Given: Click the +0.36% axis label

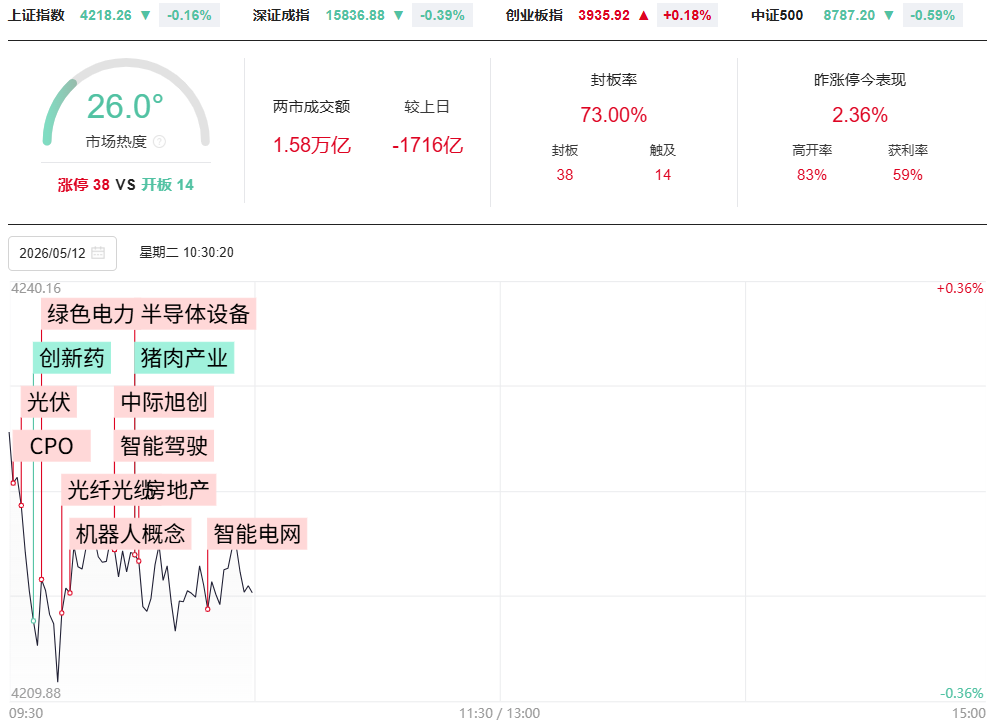Looking at the screenshot, I should 959,288.
